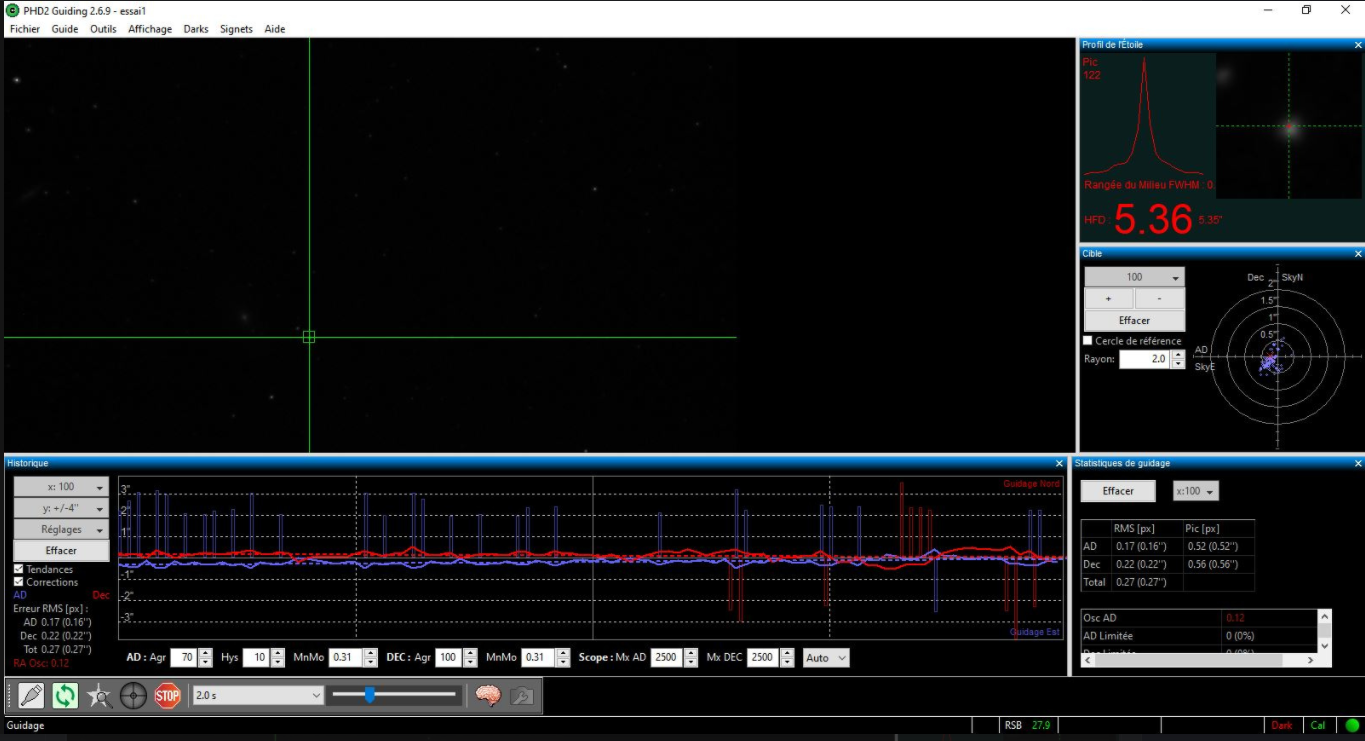Toggle the Corrections checkbox

tap(19, 582)
